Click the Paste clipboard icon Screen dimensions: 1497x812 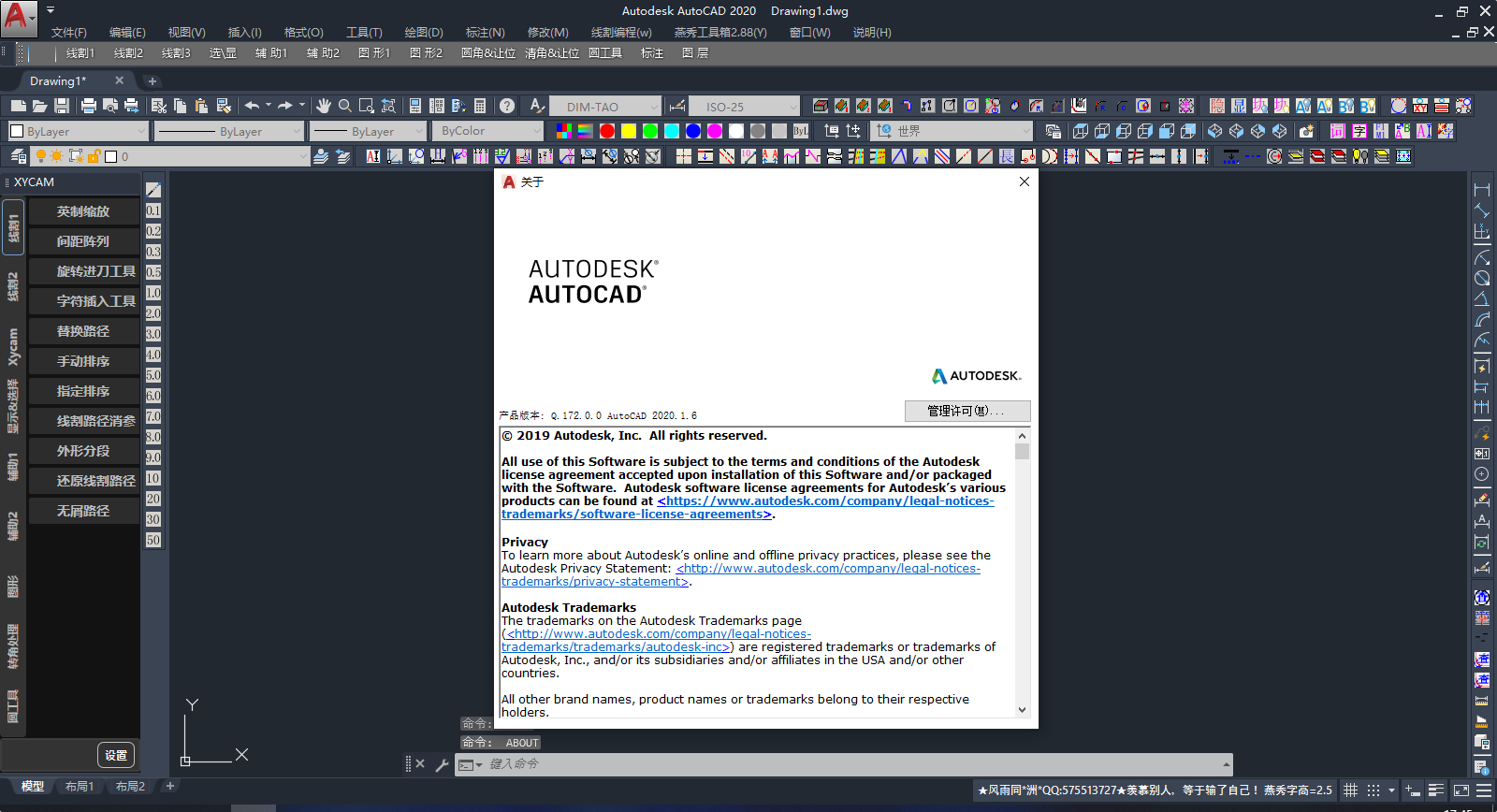point(201,106)
